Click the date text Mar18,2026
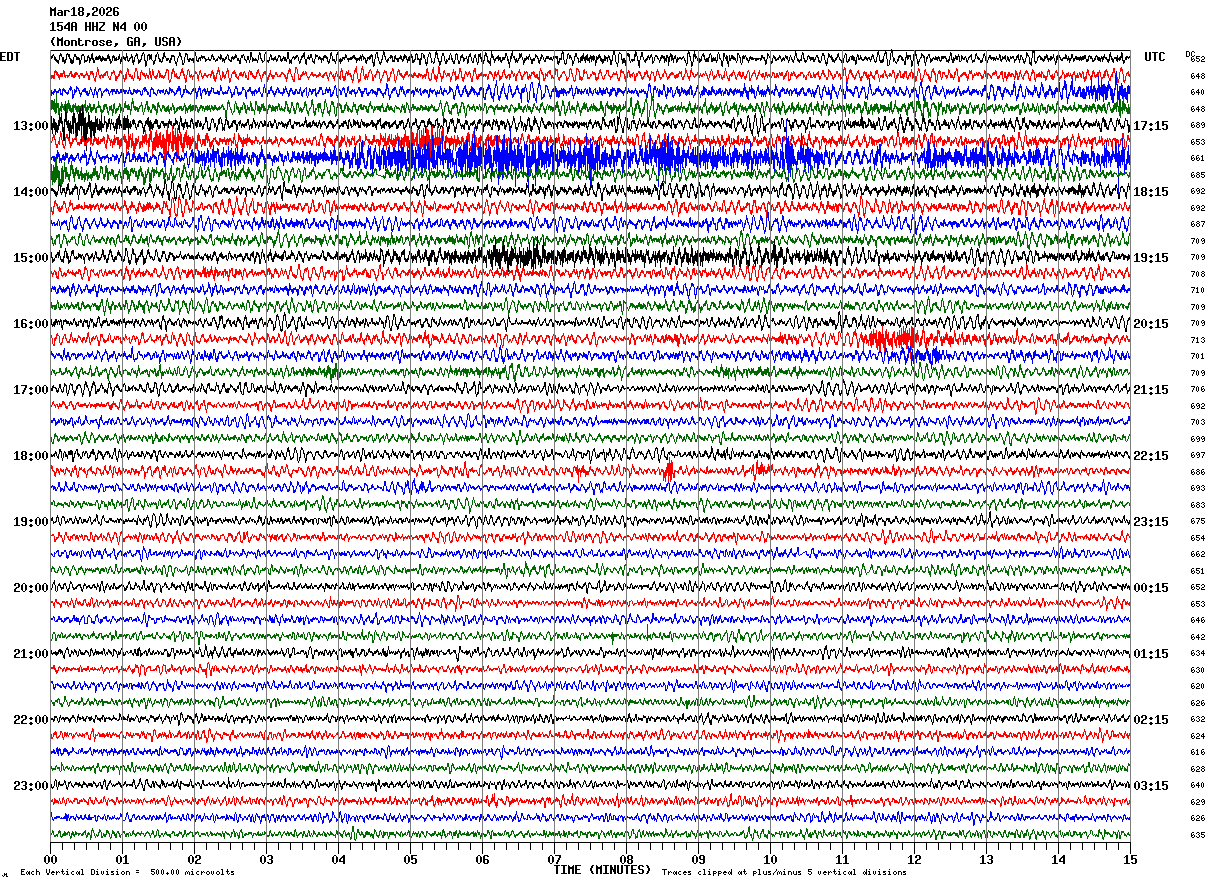Screen dimensions: 1210x886 tap(84, 12)
